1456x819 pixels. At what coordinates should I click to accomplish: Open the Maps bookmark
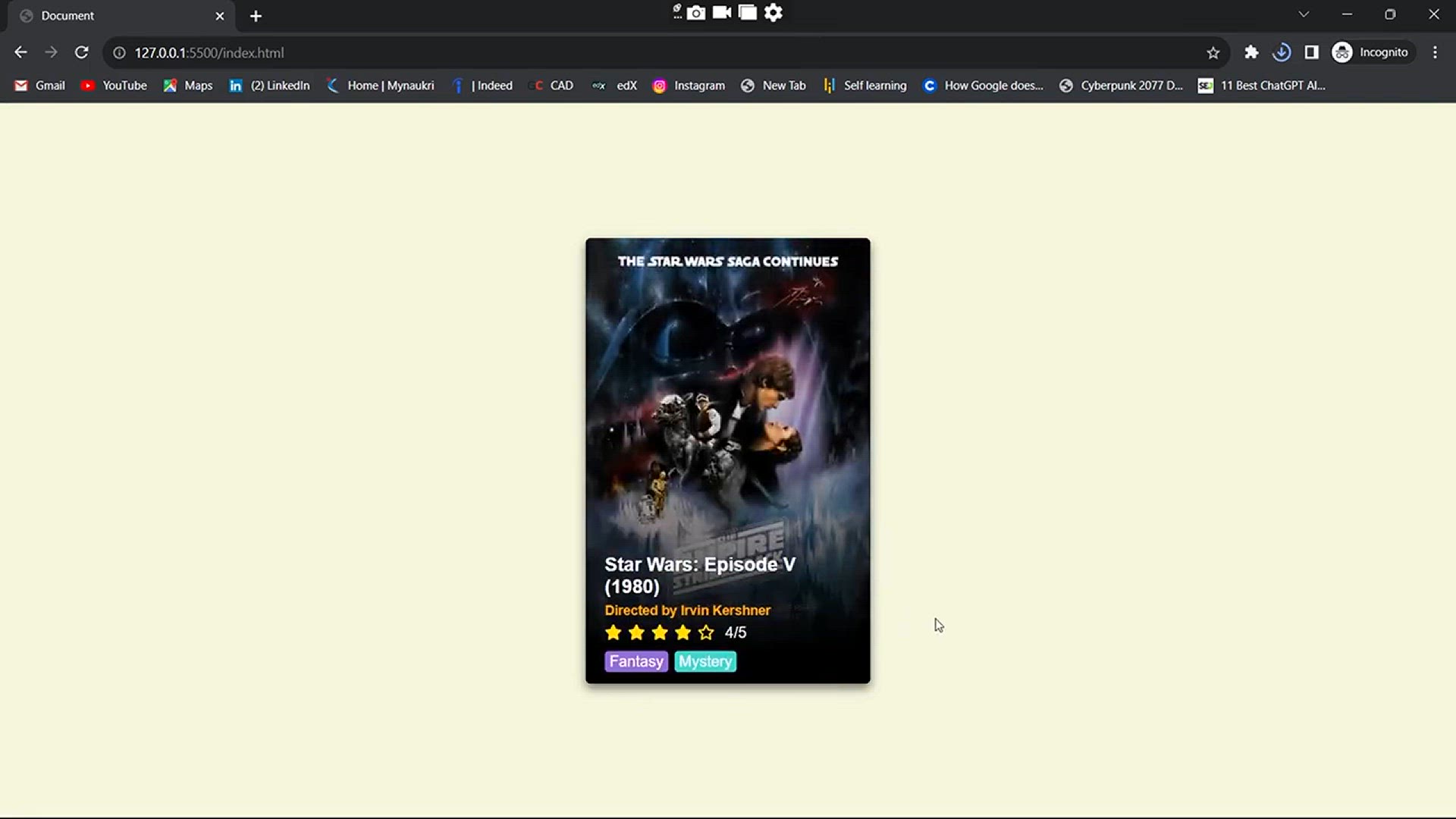click(188, 86)
